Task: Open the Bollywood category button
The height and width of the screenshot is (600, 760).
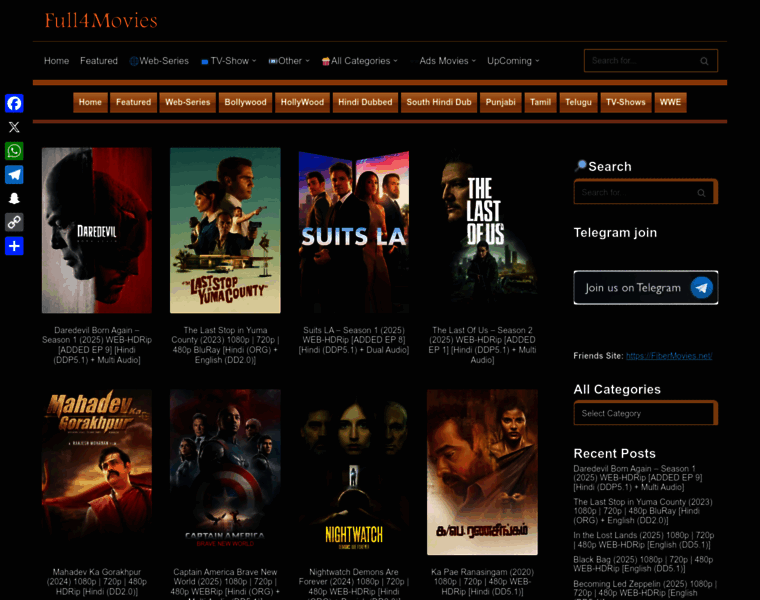Action: coord(245,102)
